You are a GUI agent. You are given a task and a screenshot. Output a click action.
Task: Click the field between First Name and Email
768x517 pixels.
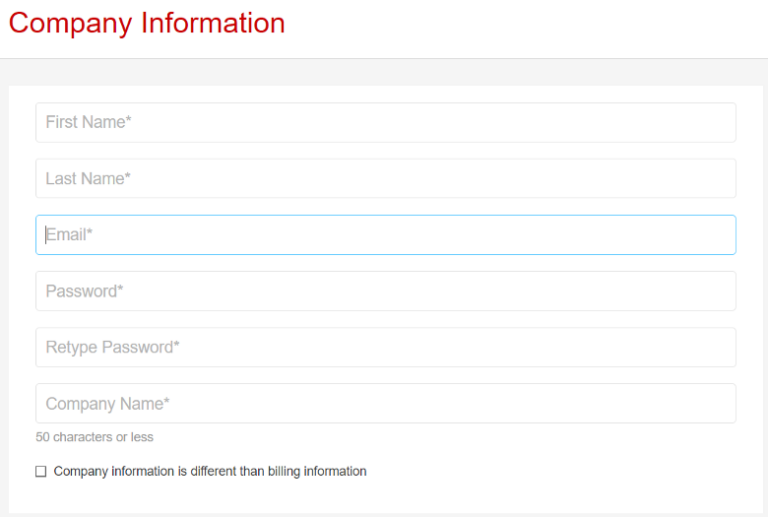coord(385,178)
